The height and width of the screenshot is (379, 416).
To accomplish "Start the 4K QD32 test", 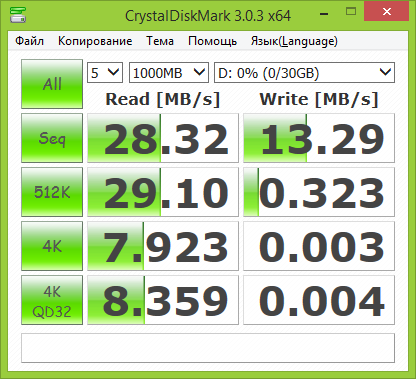I will pos(52,300).
